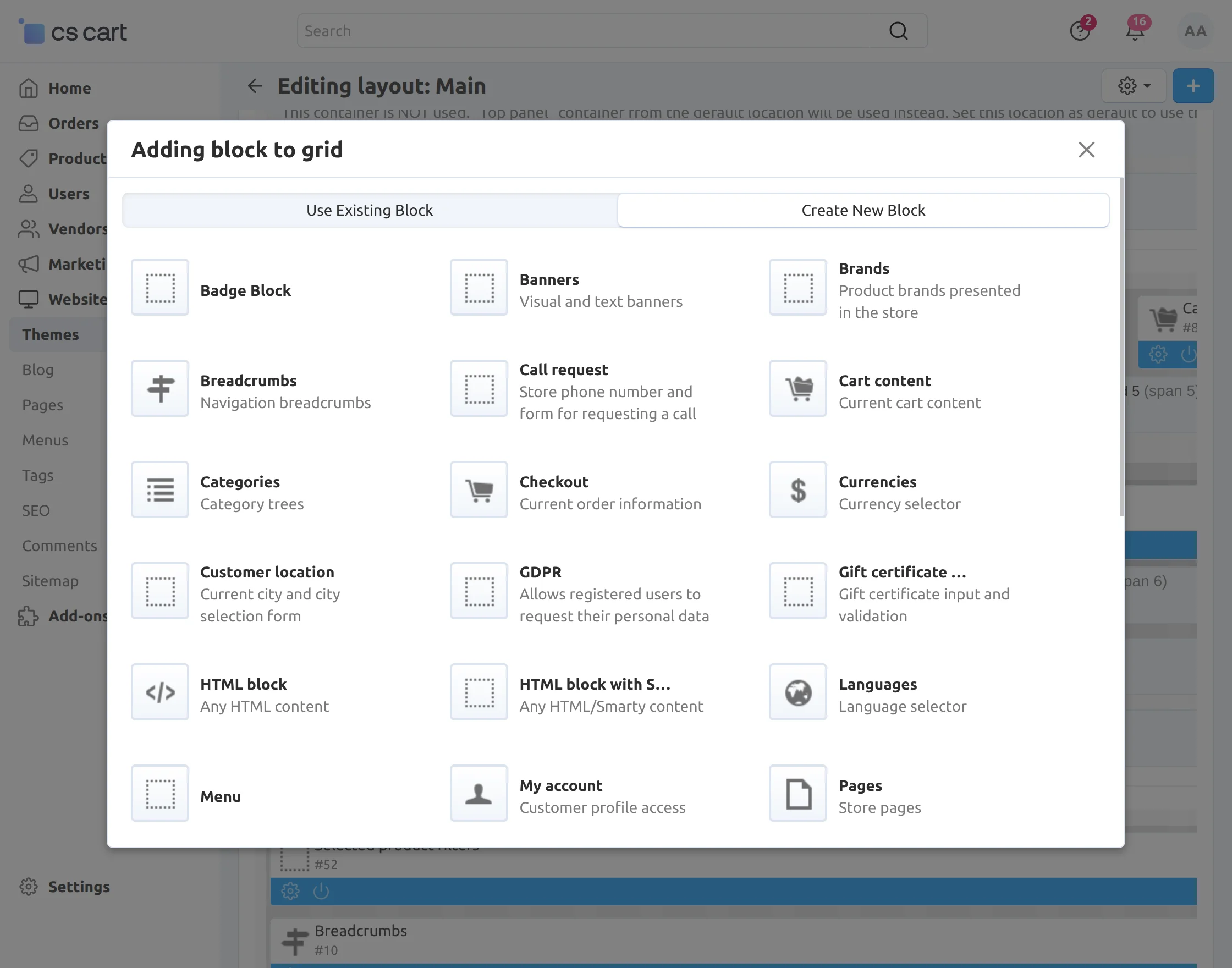
Task: Click the dialog's vertical scrollbar
Action: tap(1121, 347)
